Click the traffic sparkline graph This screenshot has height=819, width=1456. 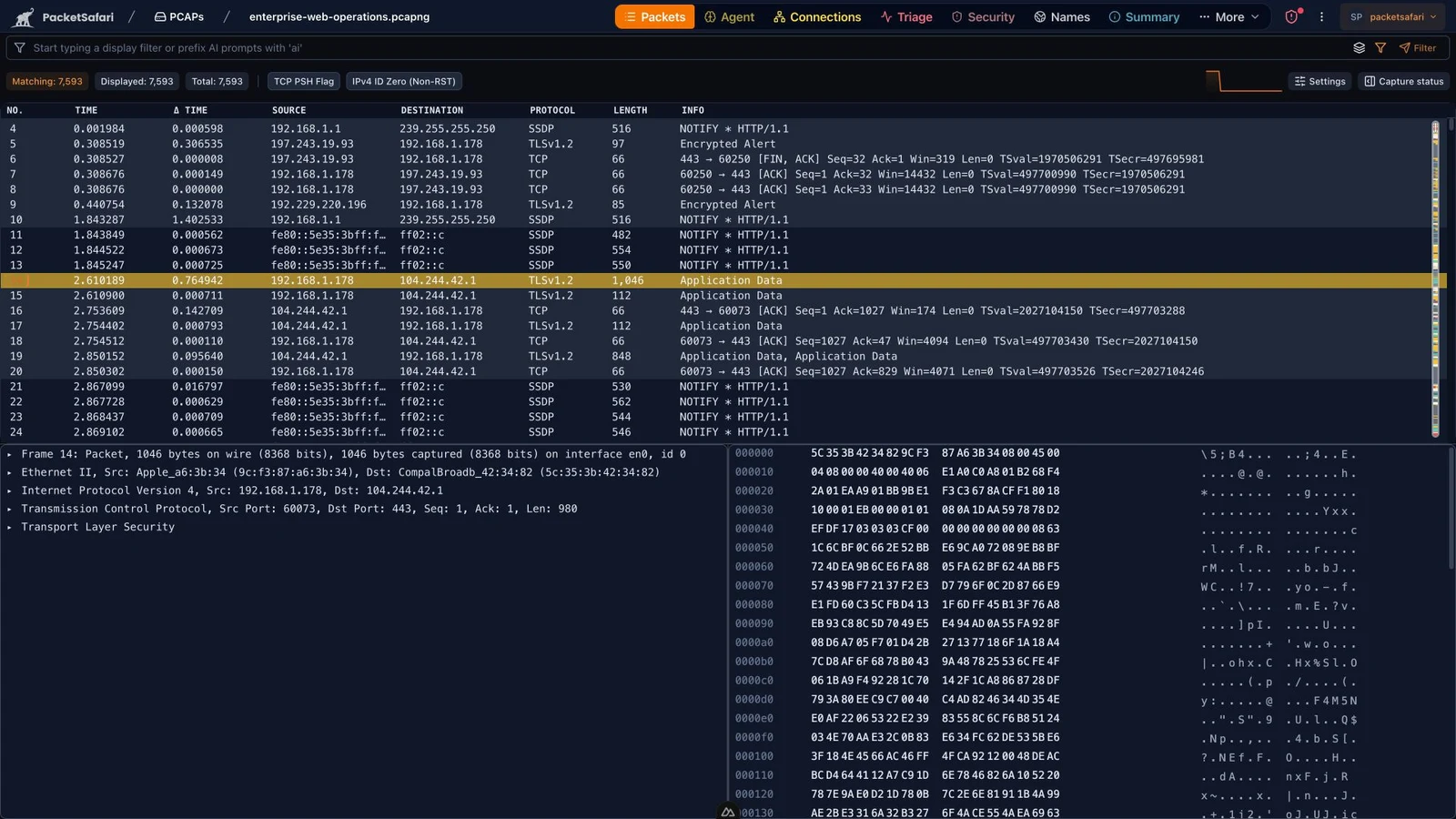1243,81
